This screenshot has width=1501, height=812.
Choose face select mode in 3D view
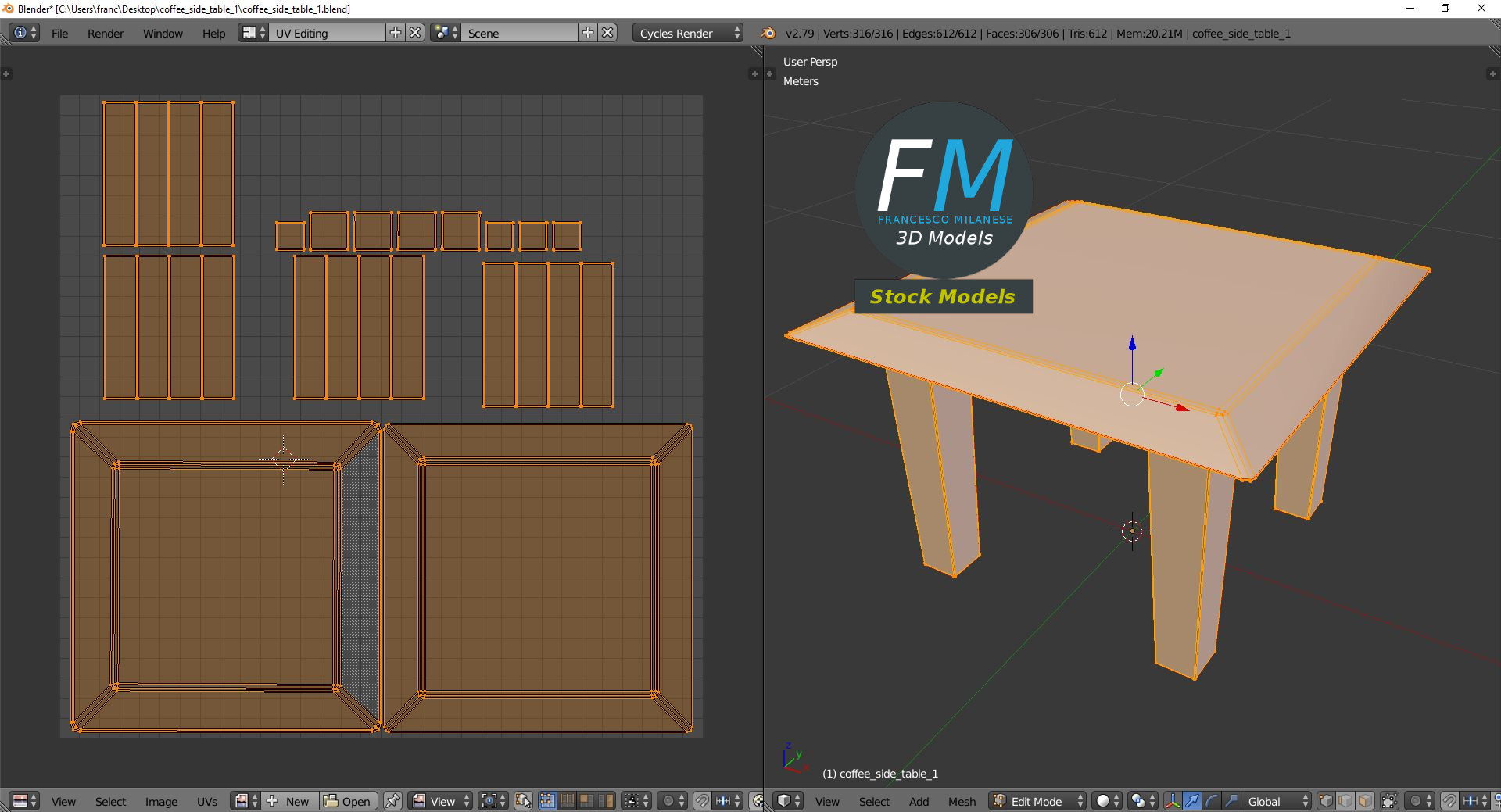coord(1365,801)
